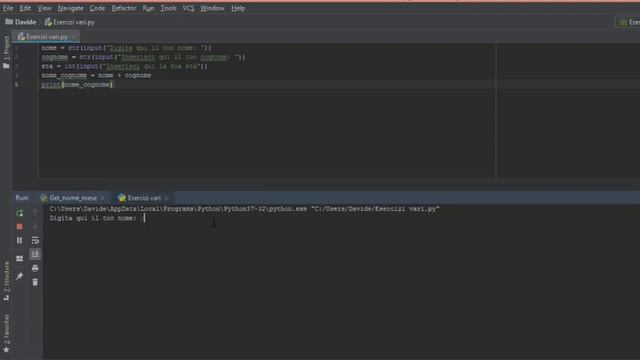This screenshot has width=640, height=360.
Task: Select the Davide project breadcrumb
Action: coord(21,22)
